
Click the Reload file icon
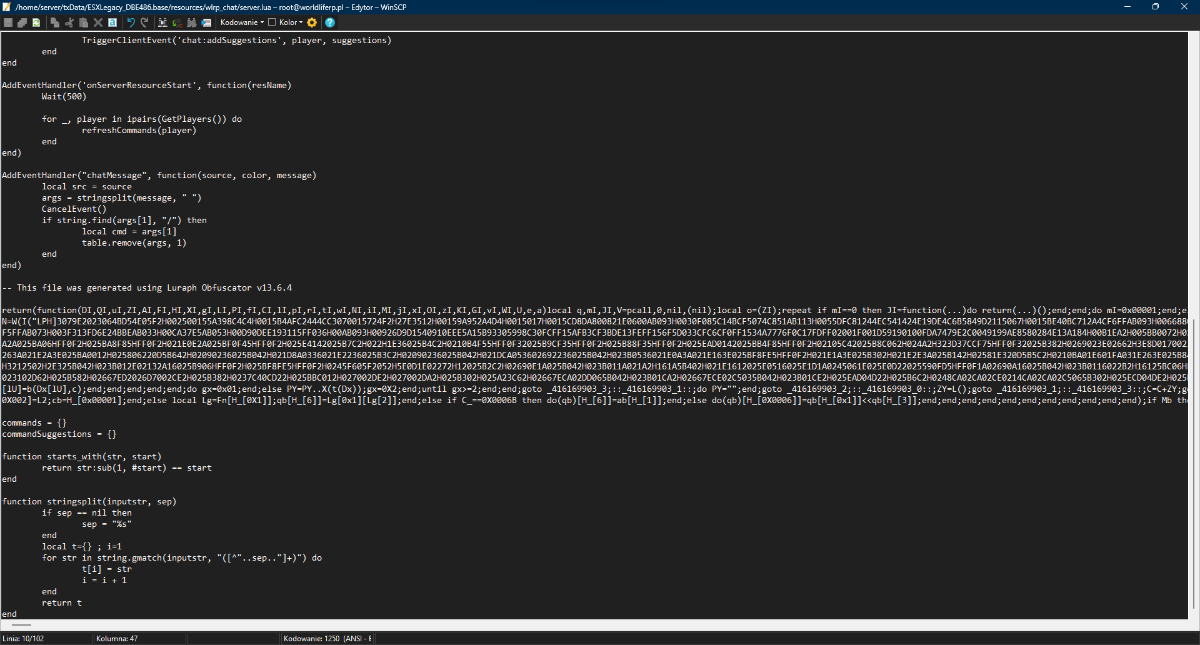click(36, 22)
